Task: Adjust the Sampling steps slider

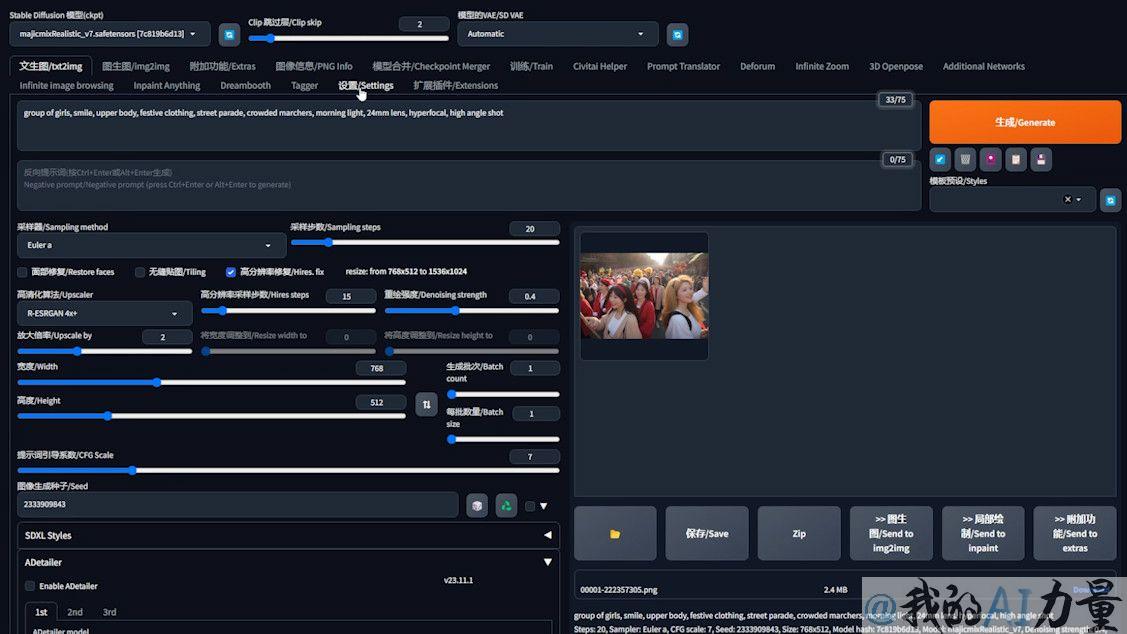Action: point(425,243)
